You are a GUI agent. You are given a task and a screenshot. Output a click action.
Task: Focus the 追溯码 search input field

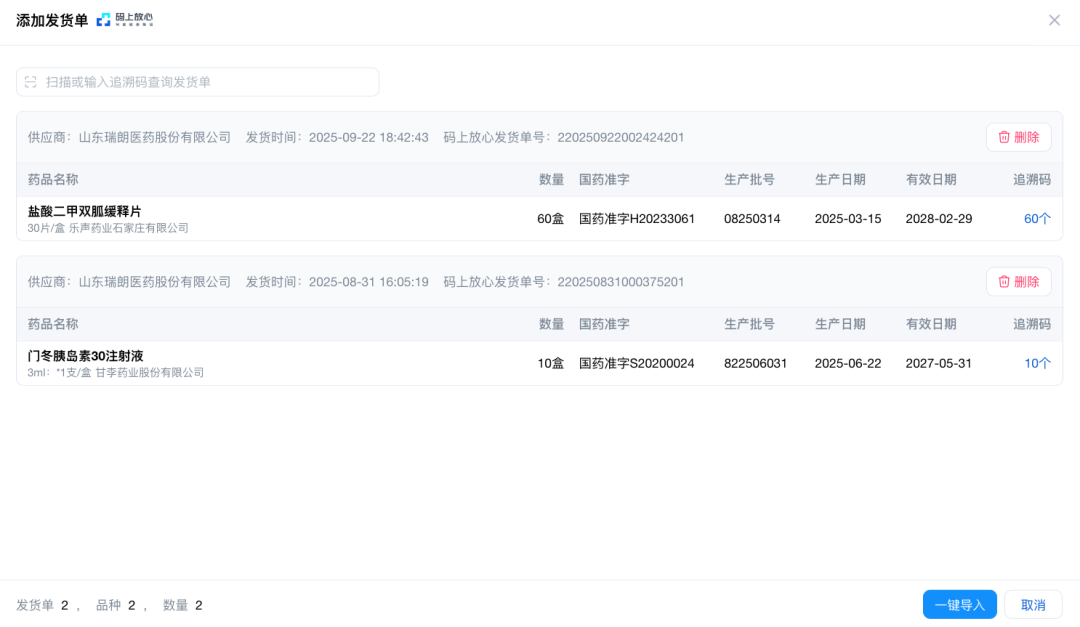click(198, 82)
